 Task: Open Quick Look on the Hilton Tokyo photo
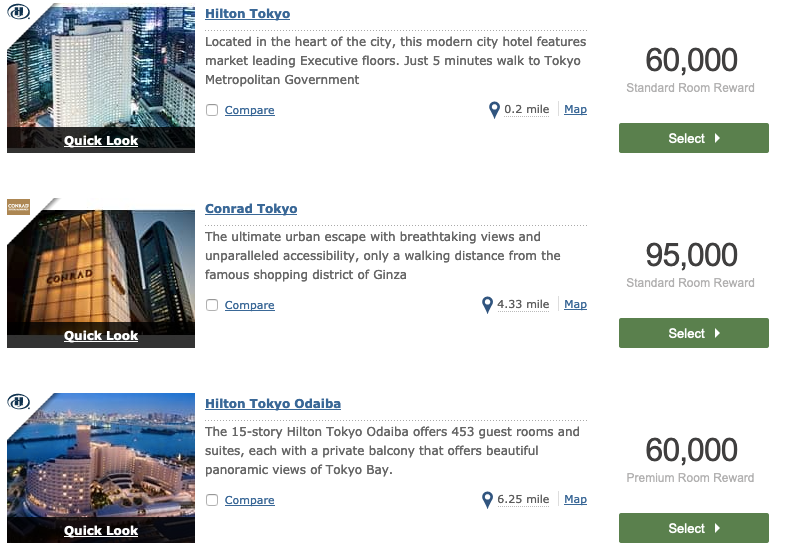tap(101, 140)
